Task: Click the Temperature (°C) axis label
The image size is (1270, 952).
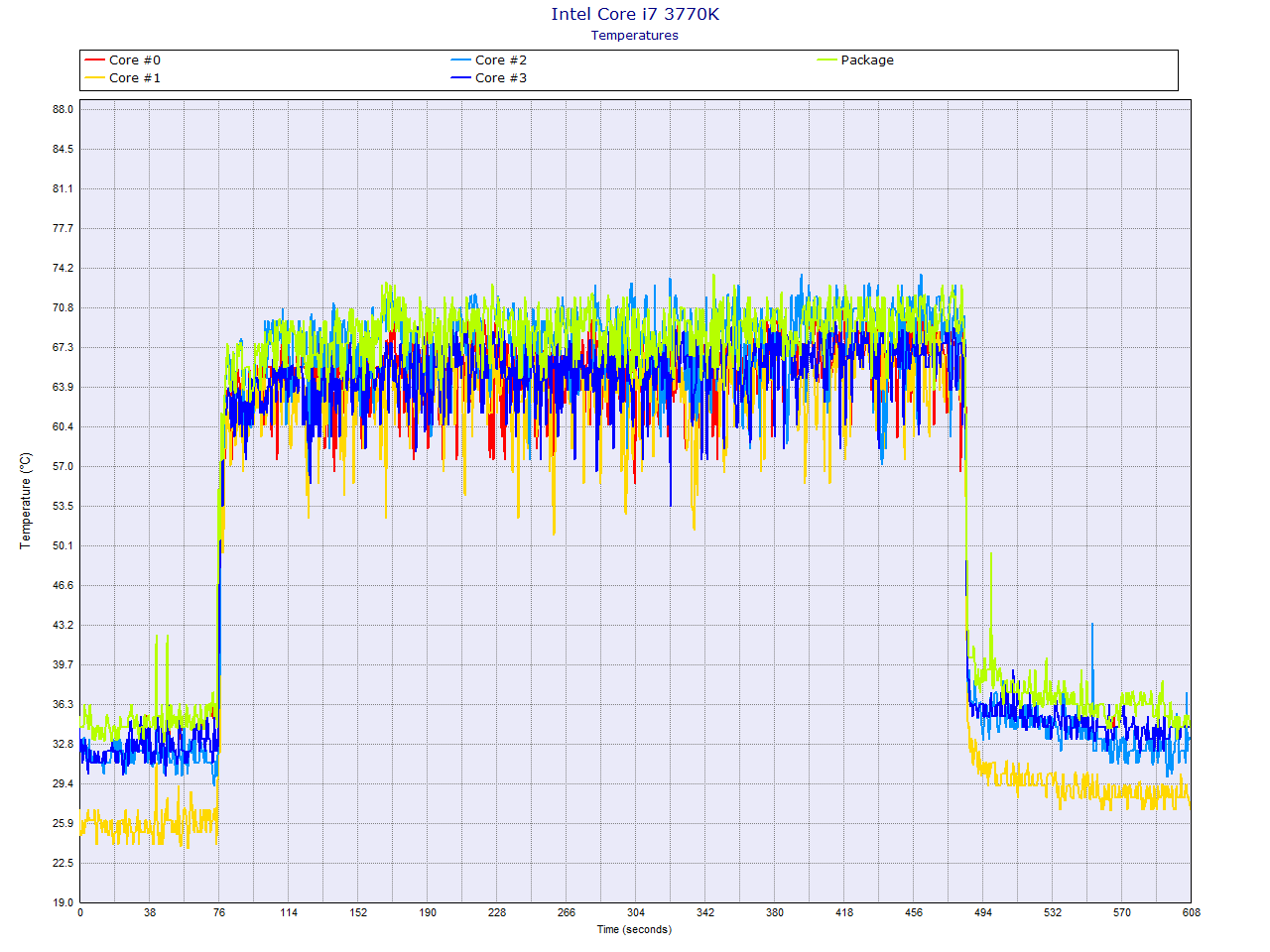Action: tap(26, 501)
